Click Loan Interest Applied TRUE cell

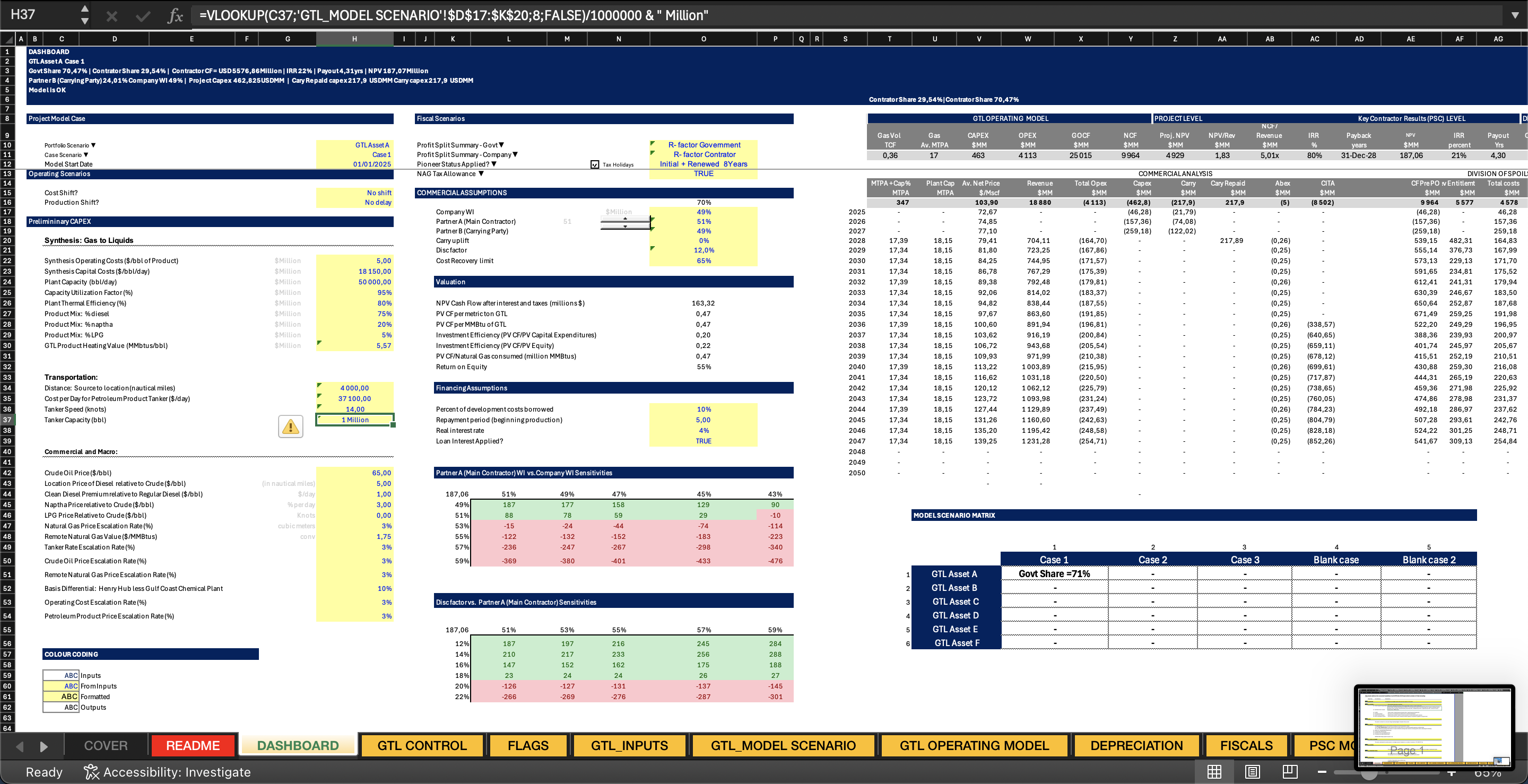click(704, 441)
